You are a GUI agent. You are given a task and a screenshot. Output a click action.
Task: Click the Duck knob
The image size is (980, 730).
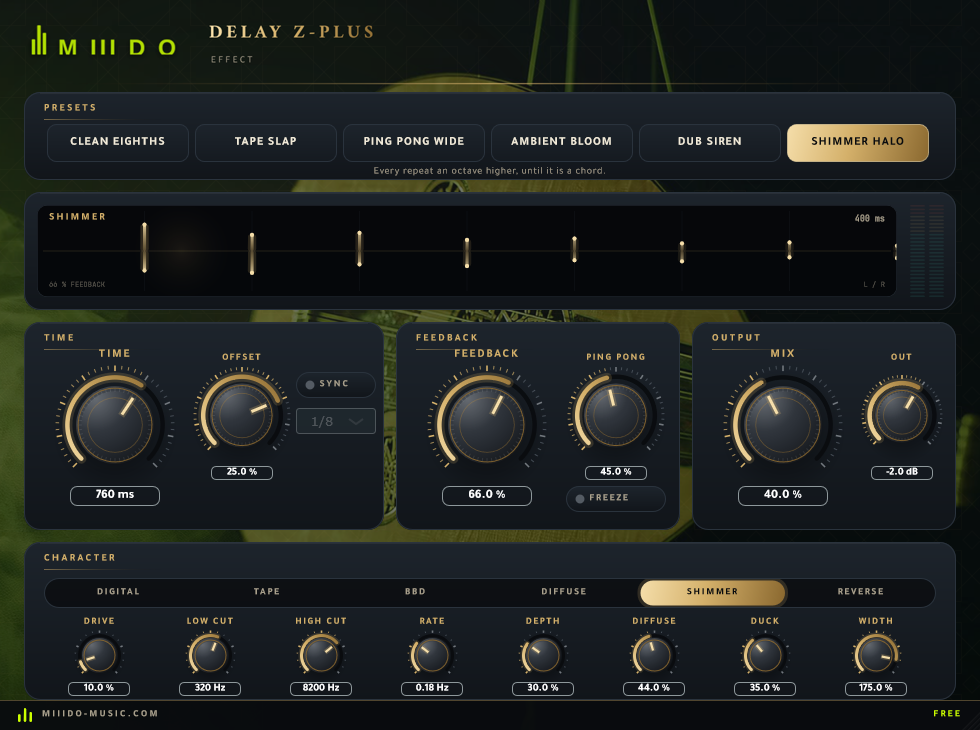[x=764, y=655]
